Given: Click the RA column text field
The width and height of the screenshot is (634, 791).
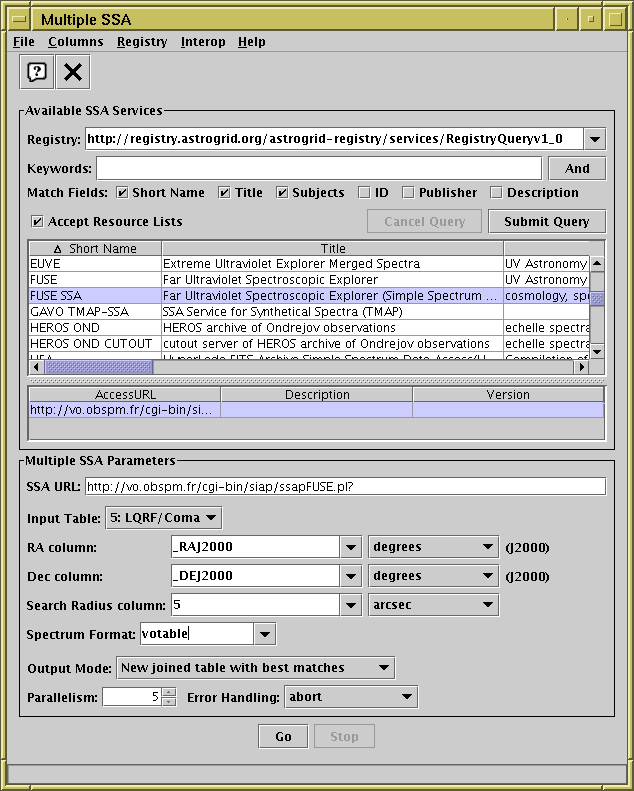Looking at the screenshot, I should pos(255,547).
